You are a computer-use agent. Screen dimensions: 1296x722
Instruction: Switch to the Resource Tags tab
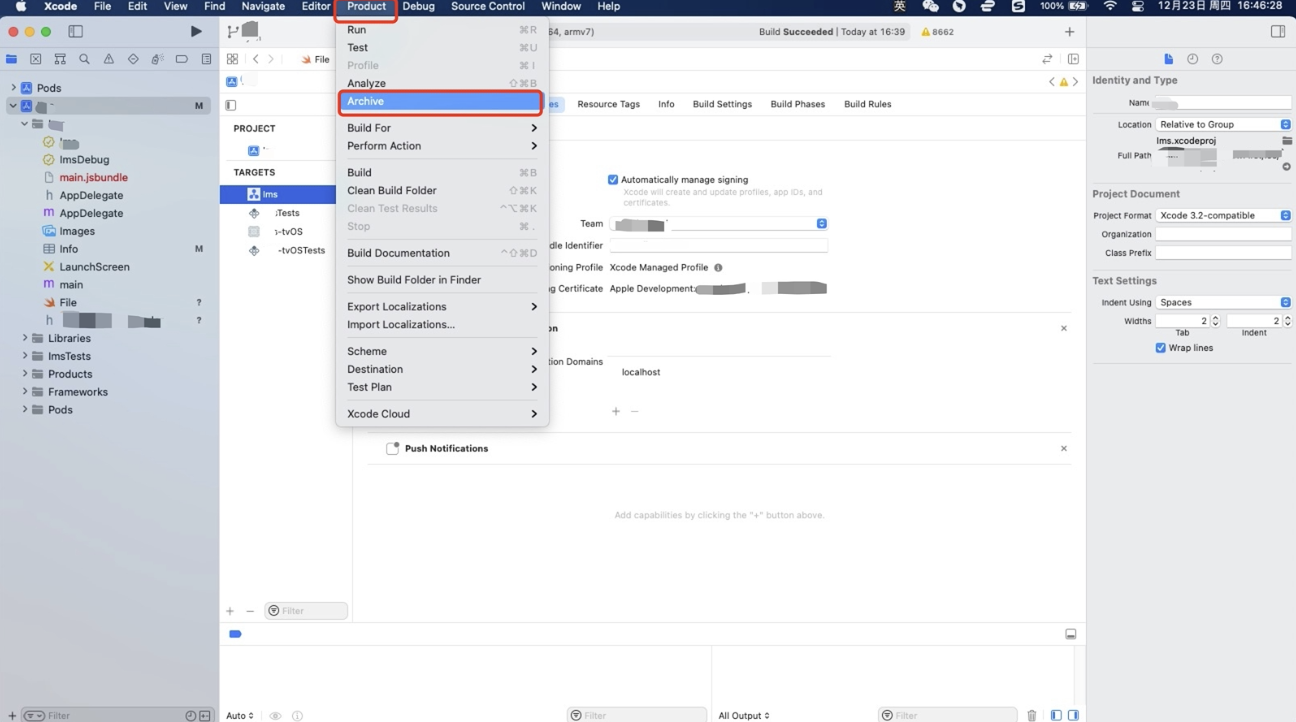coord(608,104)
